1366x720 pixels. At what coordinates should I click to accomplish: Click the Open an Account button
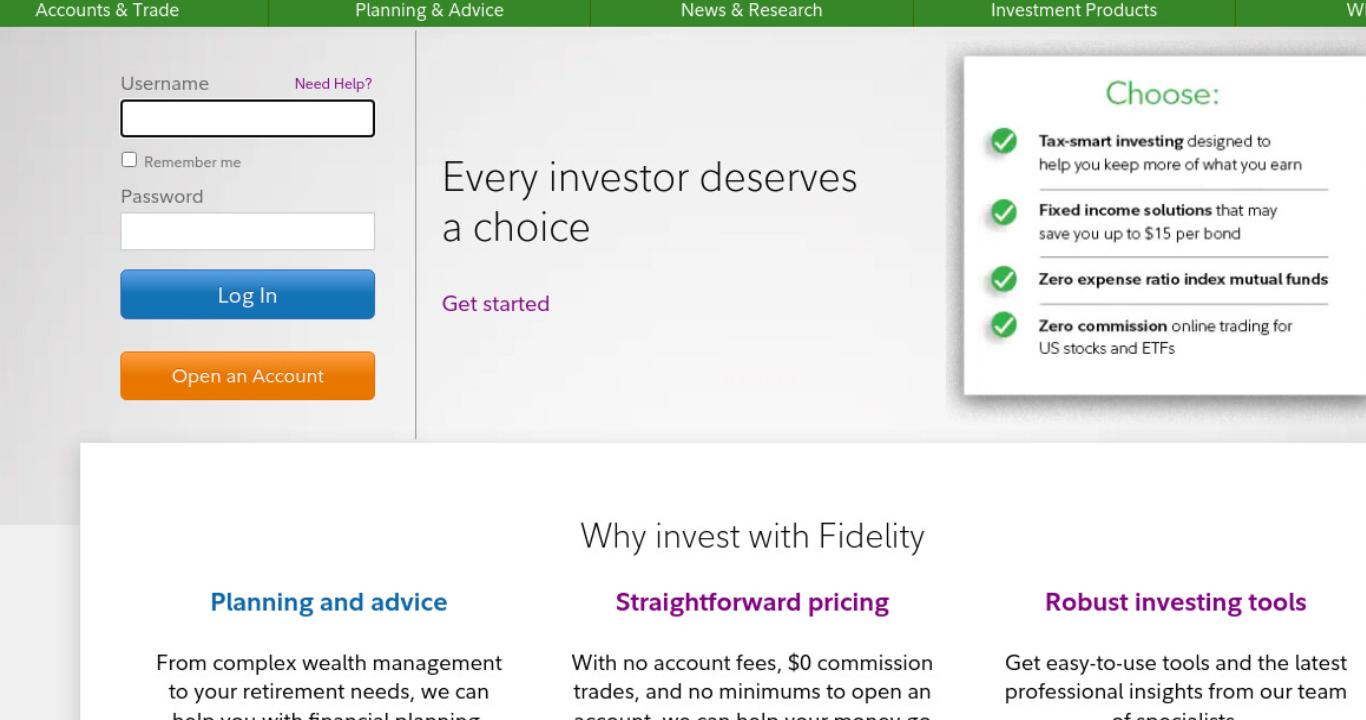(x=247, y=376)
